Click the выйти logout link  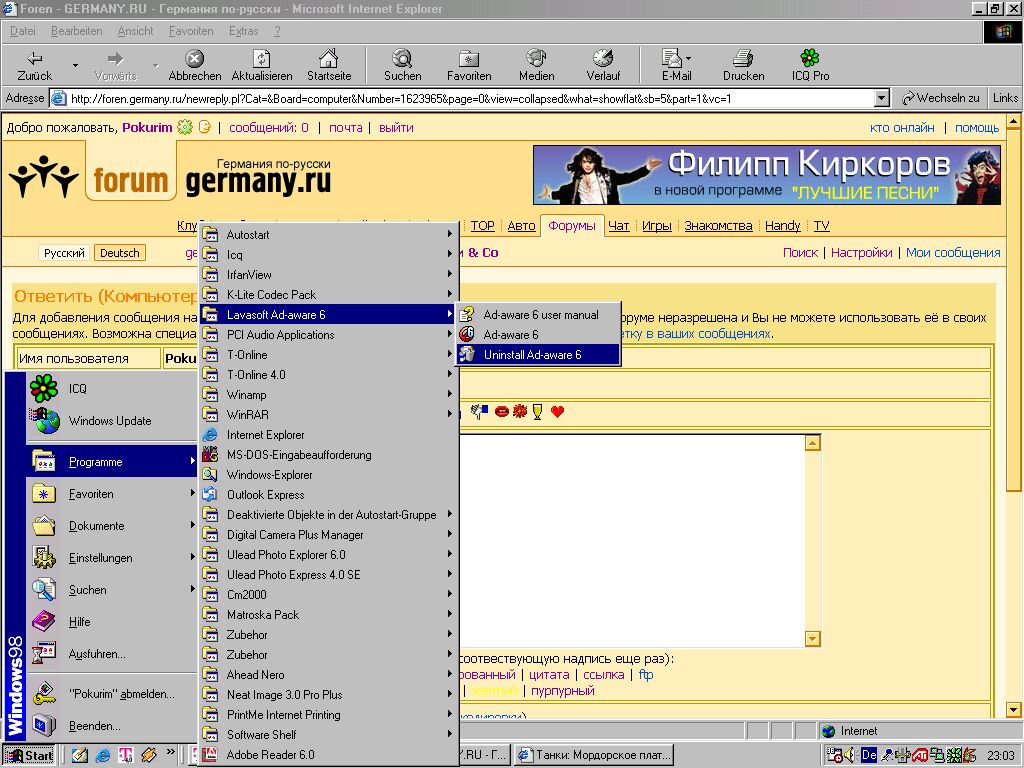click(x=396, y=128)
